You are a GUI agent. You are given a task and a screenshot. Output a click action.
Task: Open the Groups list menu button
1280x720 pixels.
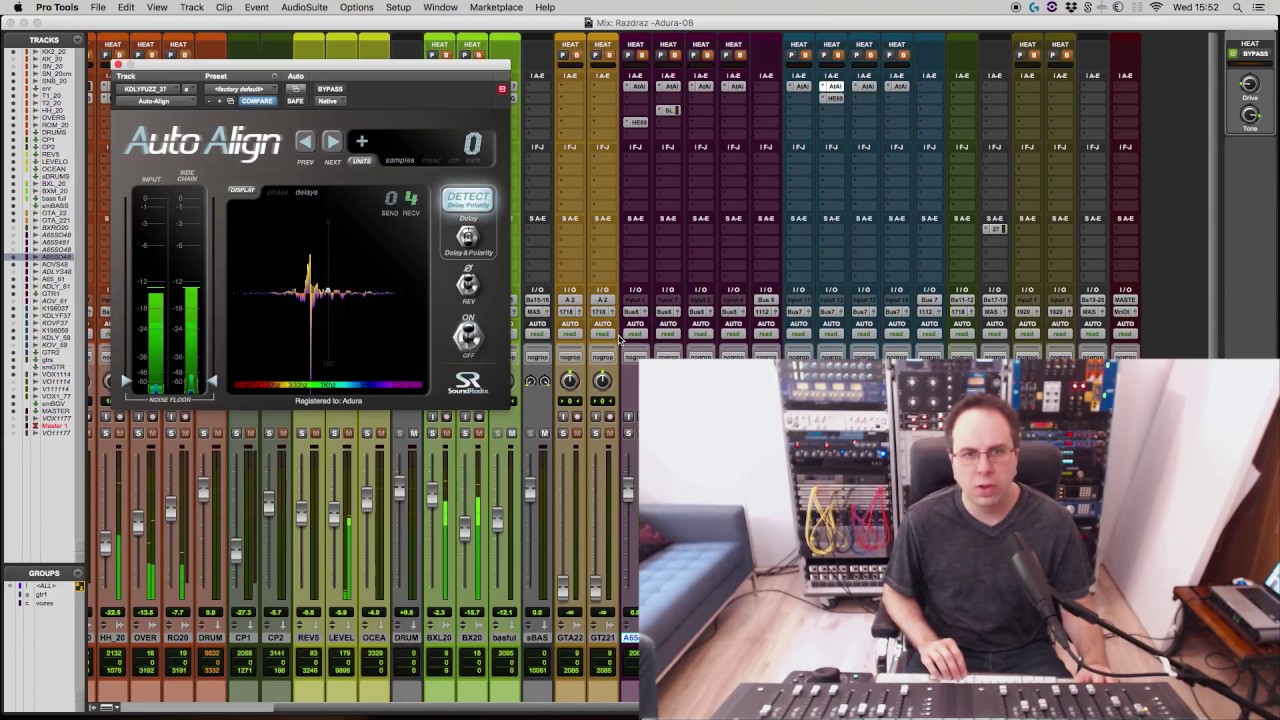pyautogui.click(x=78, y=573)
